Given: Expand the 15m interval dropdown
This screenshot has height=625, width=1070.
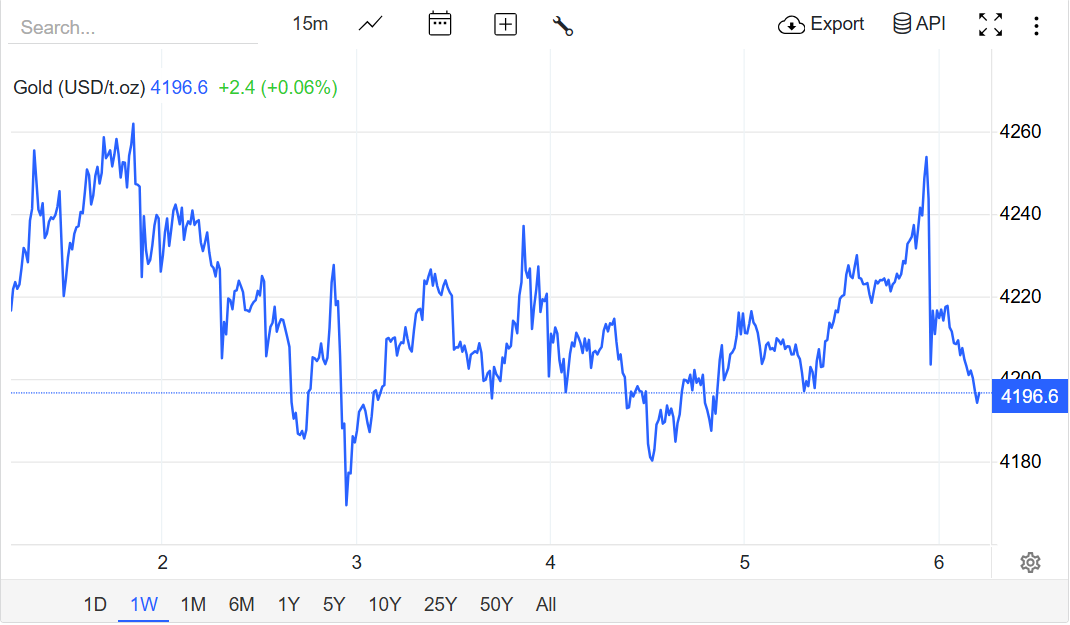Looking at the screenshot, I should coord(310,24).
